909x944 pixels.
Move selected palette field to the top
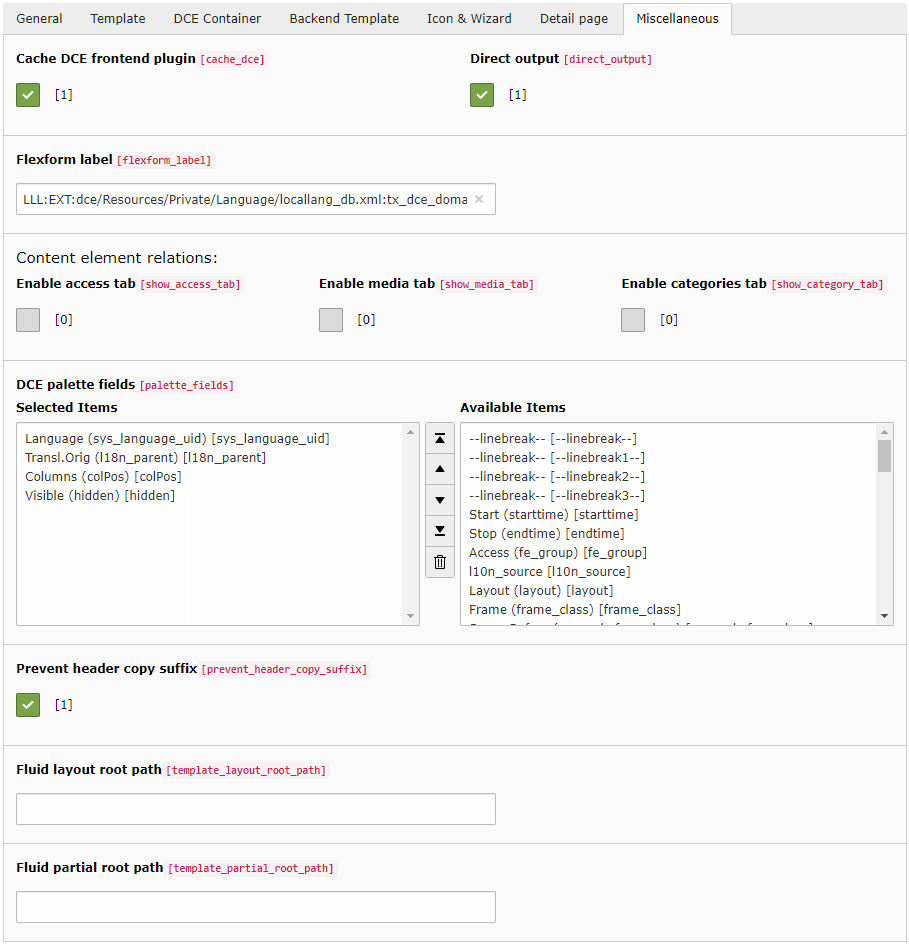(x=439, y=438)
